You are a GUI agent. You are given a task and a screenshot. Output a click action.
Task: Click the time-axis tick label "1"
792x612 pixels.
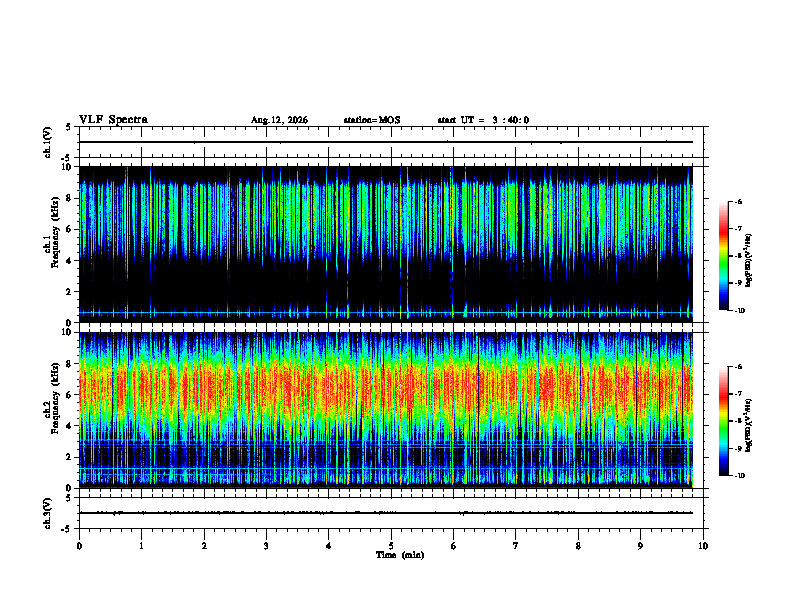click(x=141, y=546)
